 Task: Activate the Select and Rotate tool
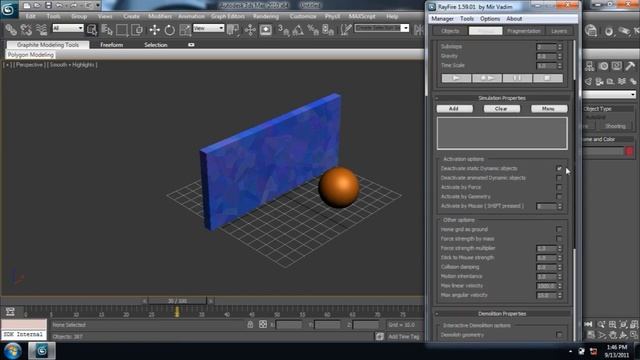tap(169, 30)
